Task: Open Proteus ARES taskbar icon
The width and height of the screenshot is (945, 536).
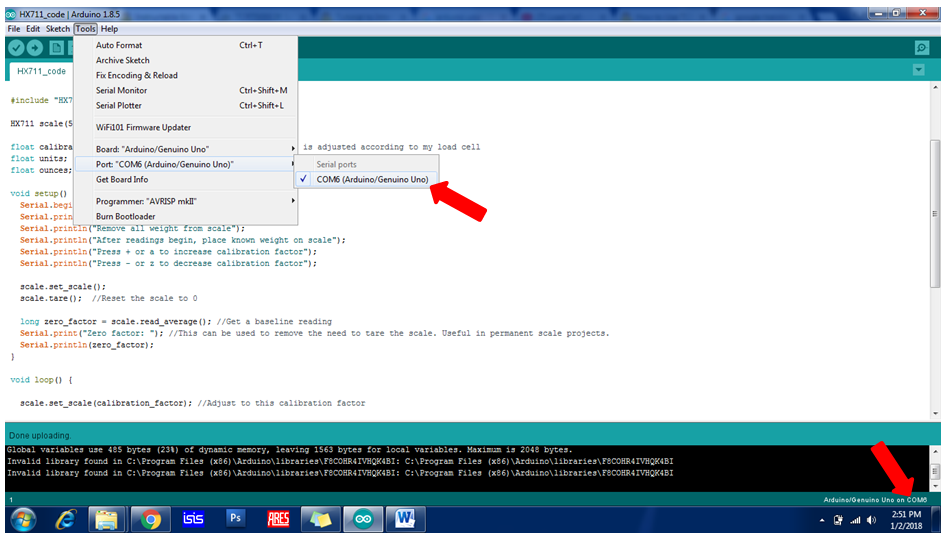Action: point(278,519)
